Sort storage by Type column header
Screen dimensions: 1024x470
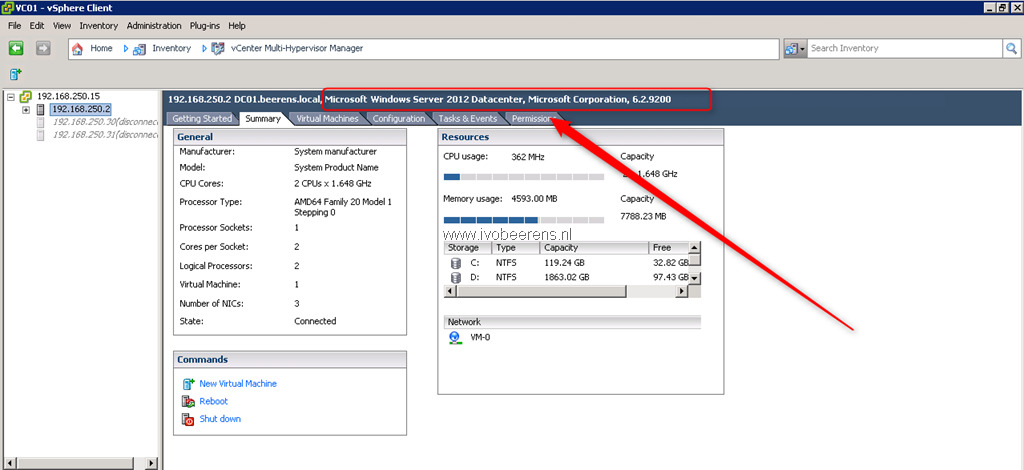tap(515, 248)
